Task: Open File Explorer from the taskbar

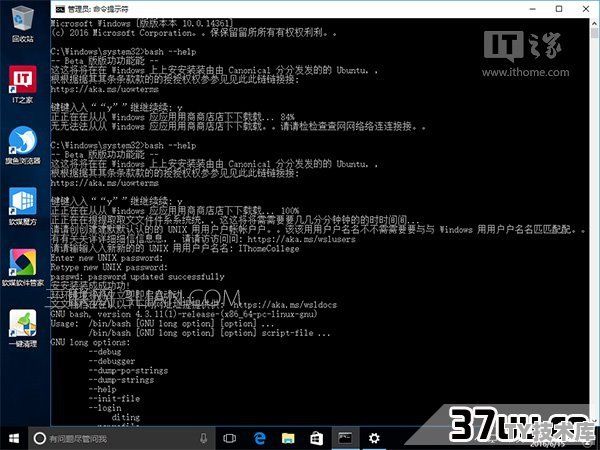Action: click(288, 438)
